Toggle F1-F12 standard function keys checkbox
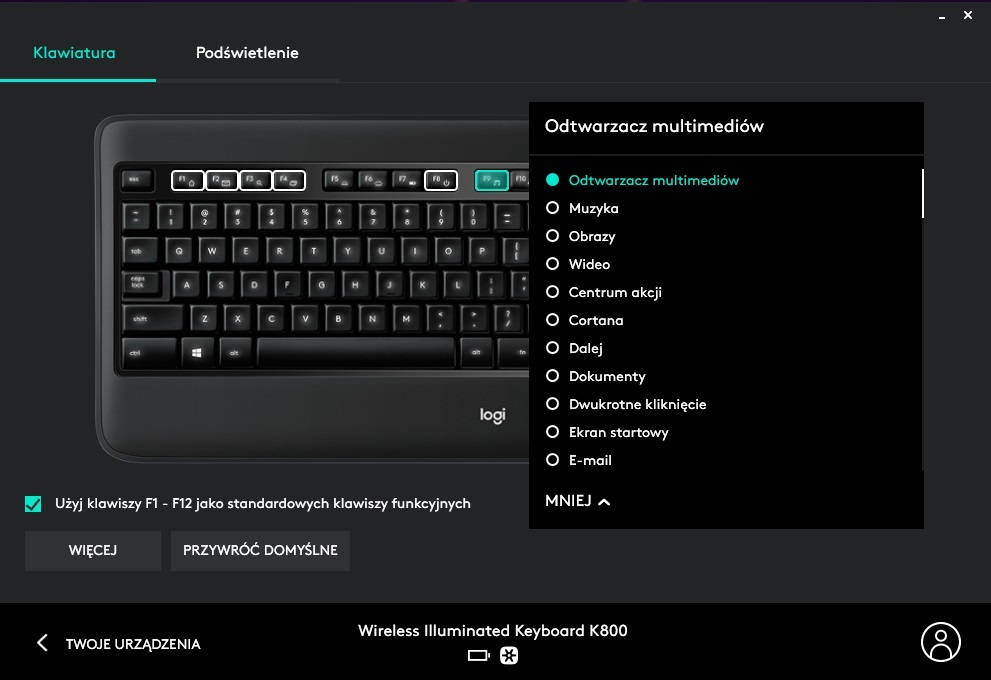The height and width of the screenshot is (680, 991). (34, 504)
